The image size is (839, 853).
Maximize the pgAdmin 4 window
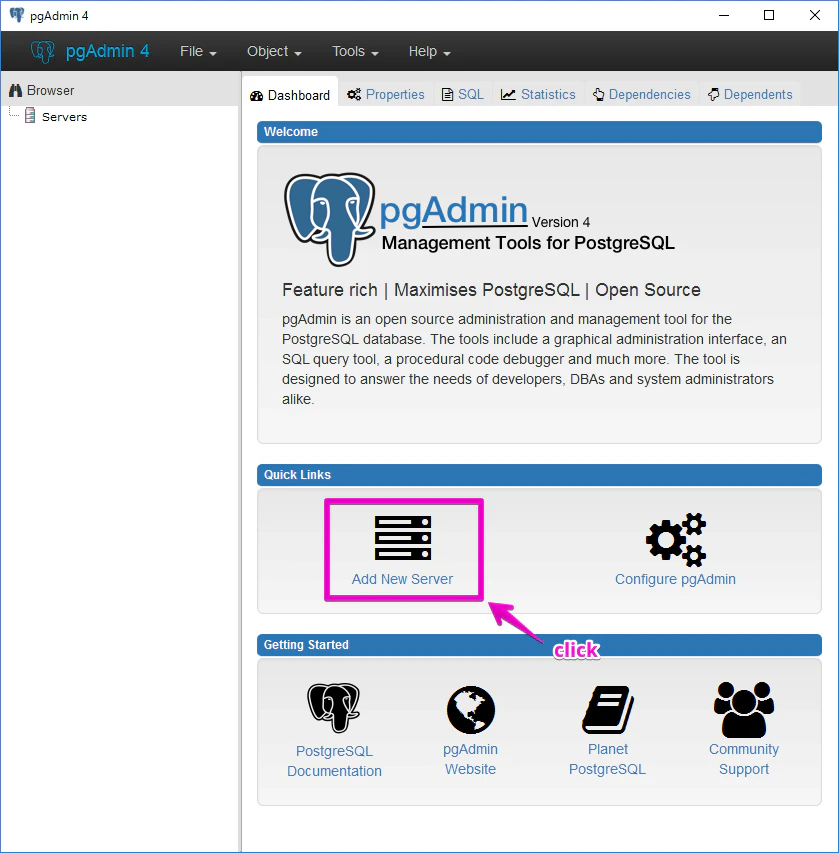(769, 15)
